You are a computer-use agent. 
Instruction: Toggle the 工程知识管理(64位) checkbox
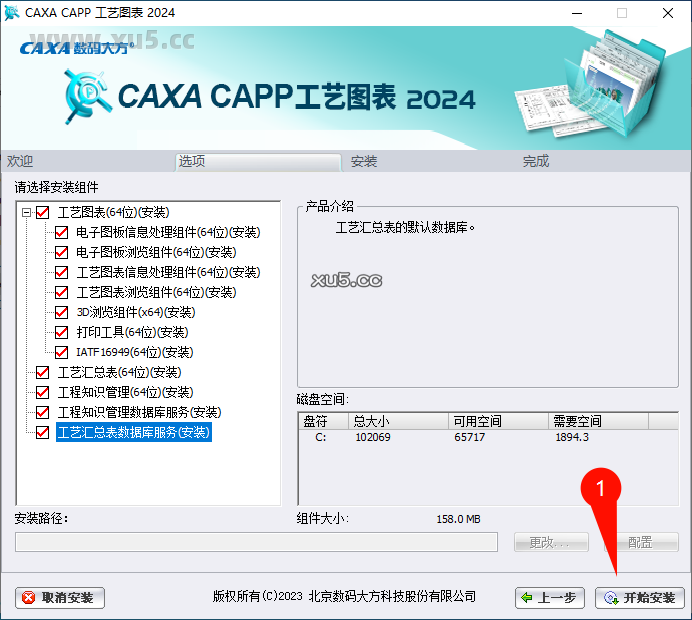coord(42,392)
